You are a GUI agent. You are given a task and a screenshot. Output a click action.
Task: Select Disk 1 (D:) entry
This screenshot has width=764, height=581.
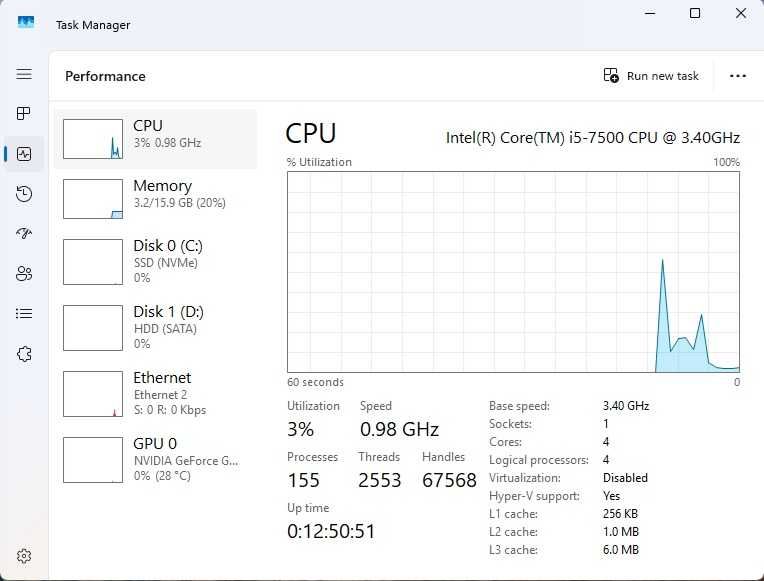tap(155, 327)
